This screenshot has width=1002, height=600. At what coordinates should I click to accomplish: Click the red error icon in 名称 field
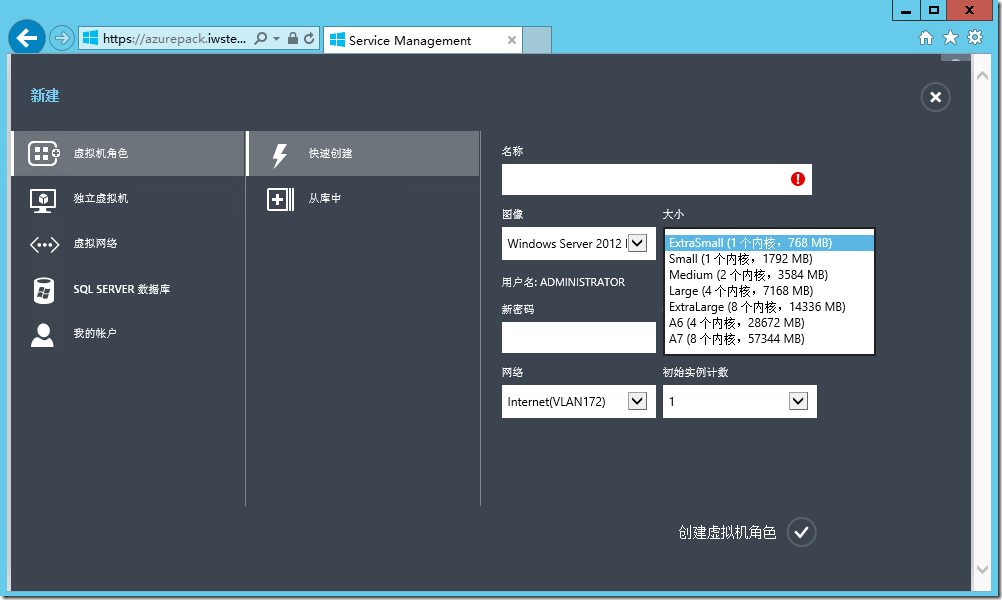click(798, 179)
